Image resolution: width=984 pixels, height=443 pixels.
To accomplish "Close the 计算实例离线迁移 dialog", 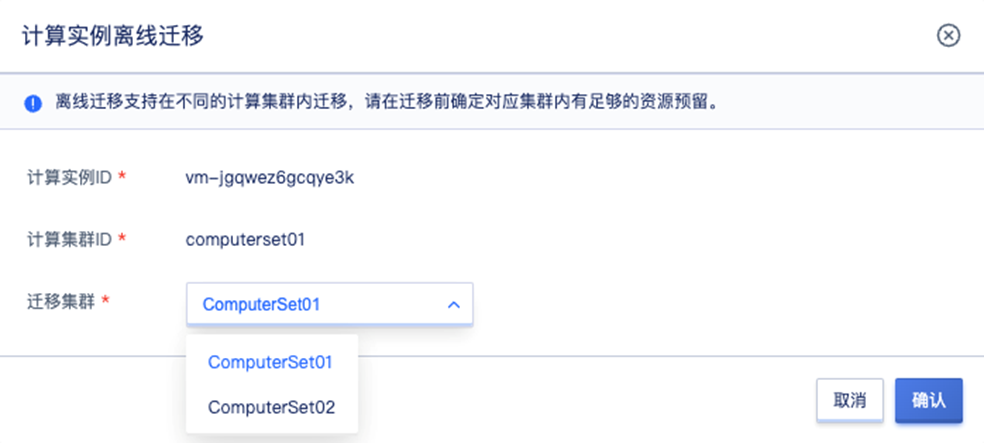I will pos(948,36).
